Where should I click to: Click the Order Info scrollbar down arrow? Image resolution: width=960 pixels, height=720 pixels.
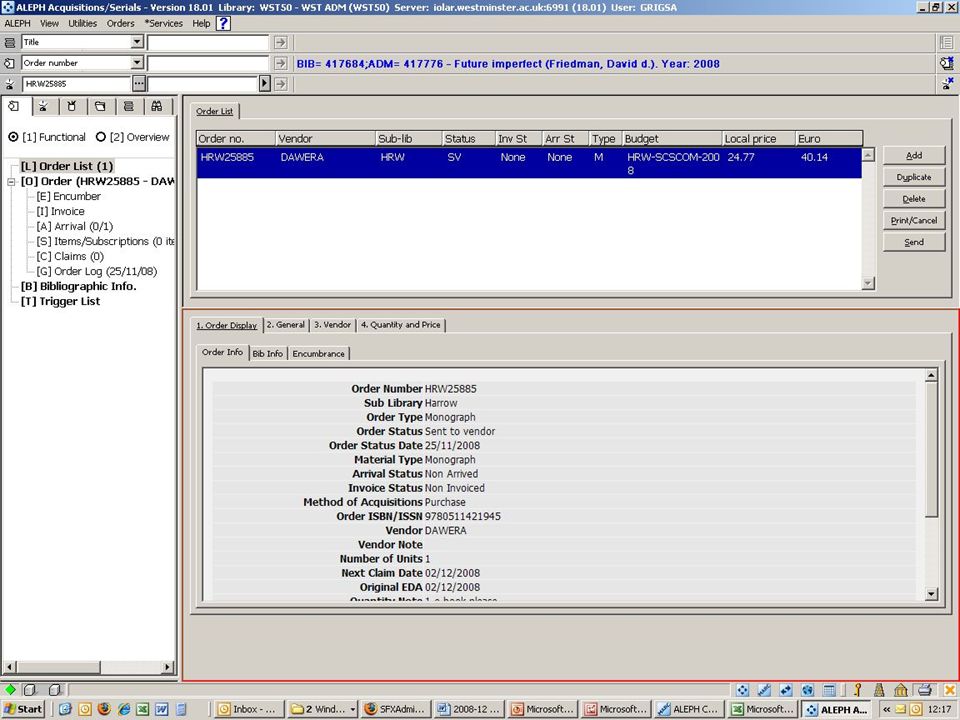pyautogui.click(x=931, y=593)
